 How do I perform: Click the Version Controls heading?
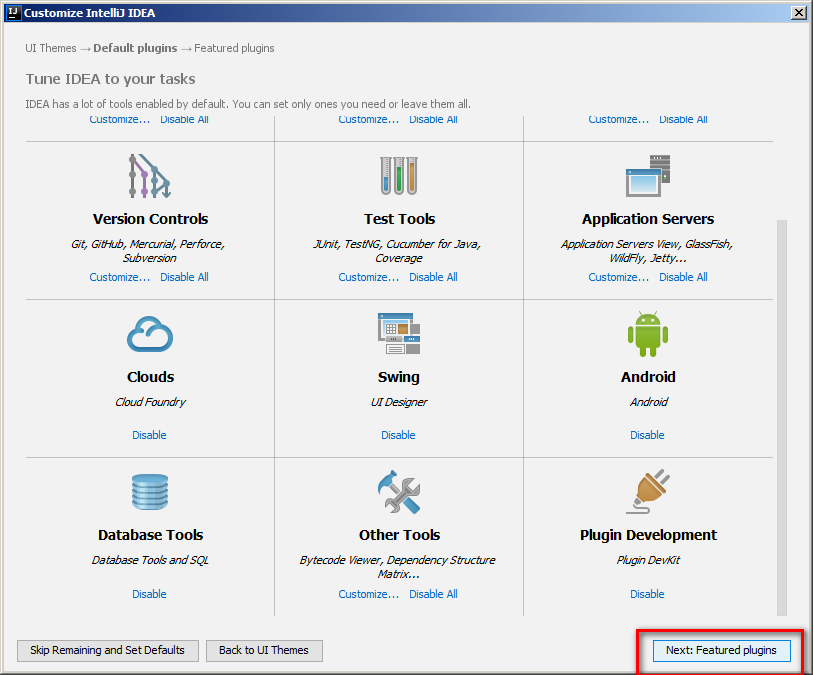coord(150,219)
